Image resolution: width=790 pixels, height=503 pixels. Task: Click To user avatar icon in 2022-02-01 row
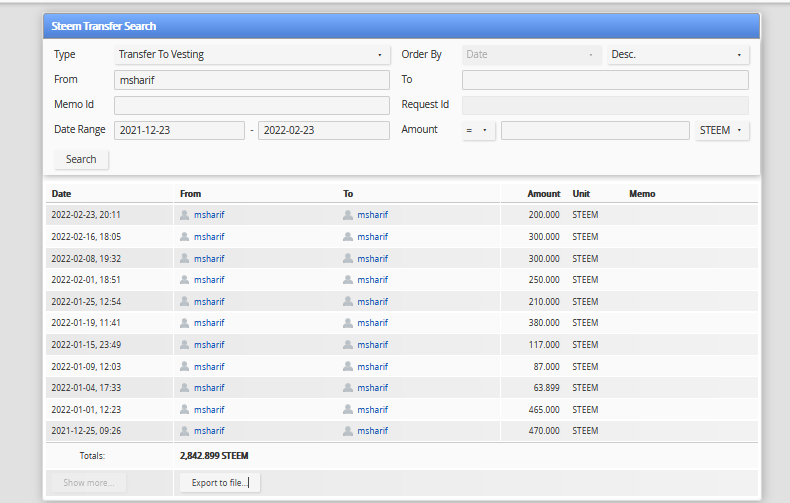click(348, 280)
